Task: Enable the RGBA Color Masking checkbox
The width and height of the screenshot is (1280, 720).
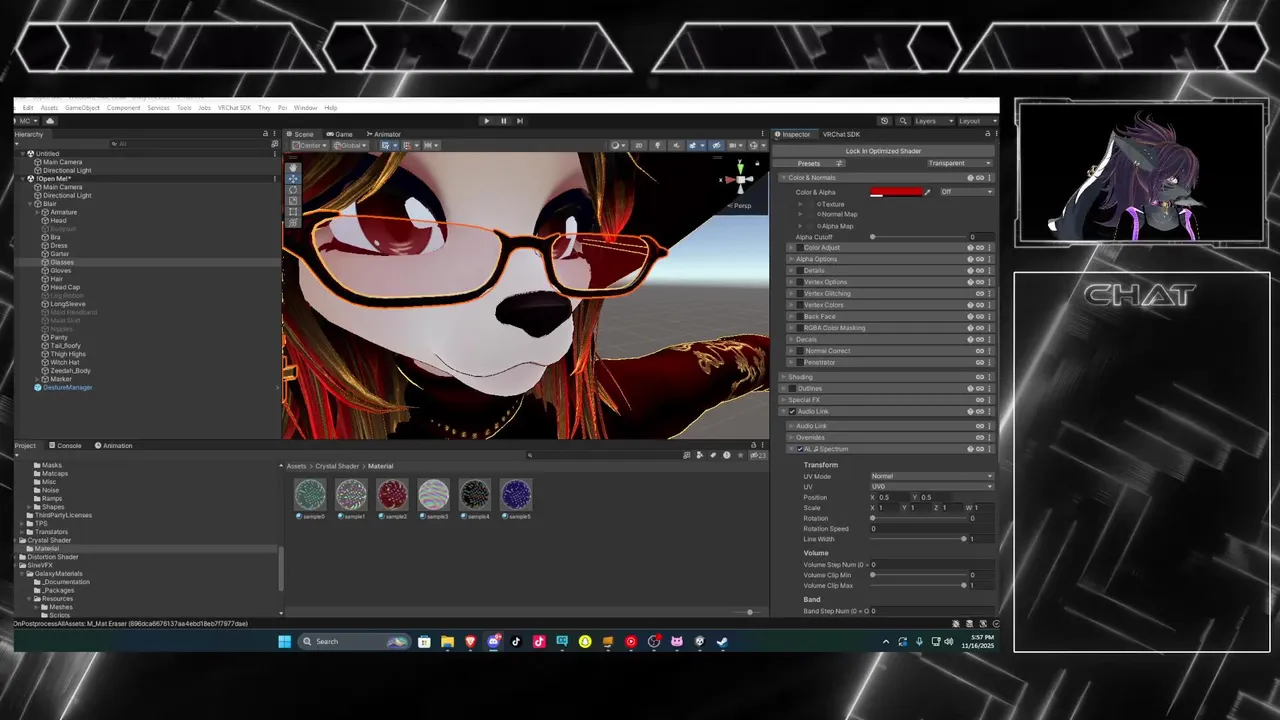Action: pos(800,327)
